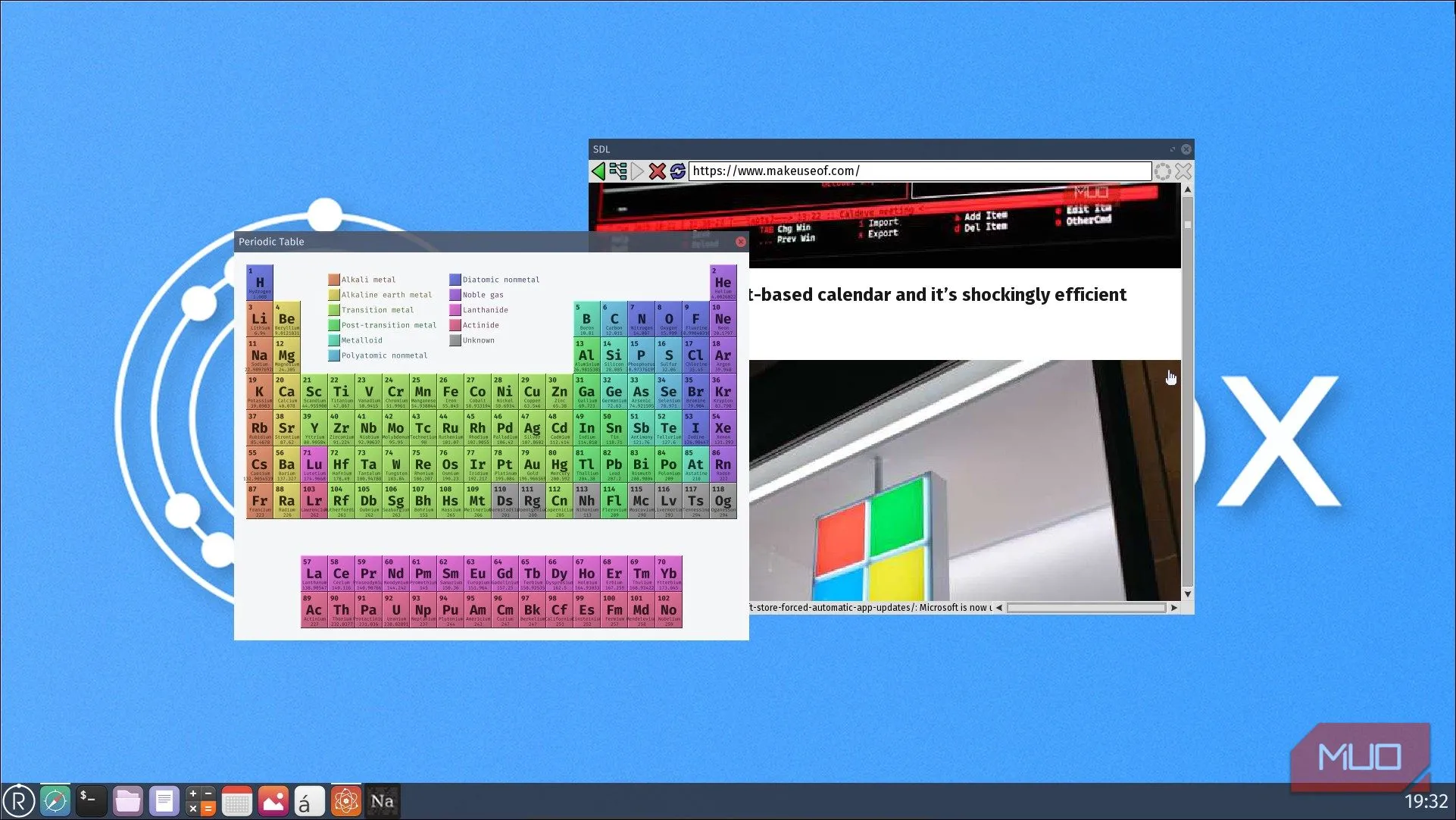Select the Hydrogen element cell

260,283
